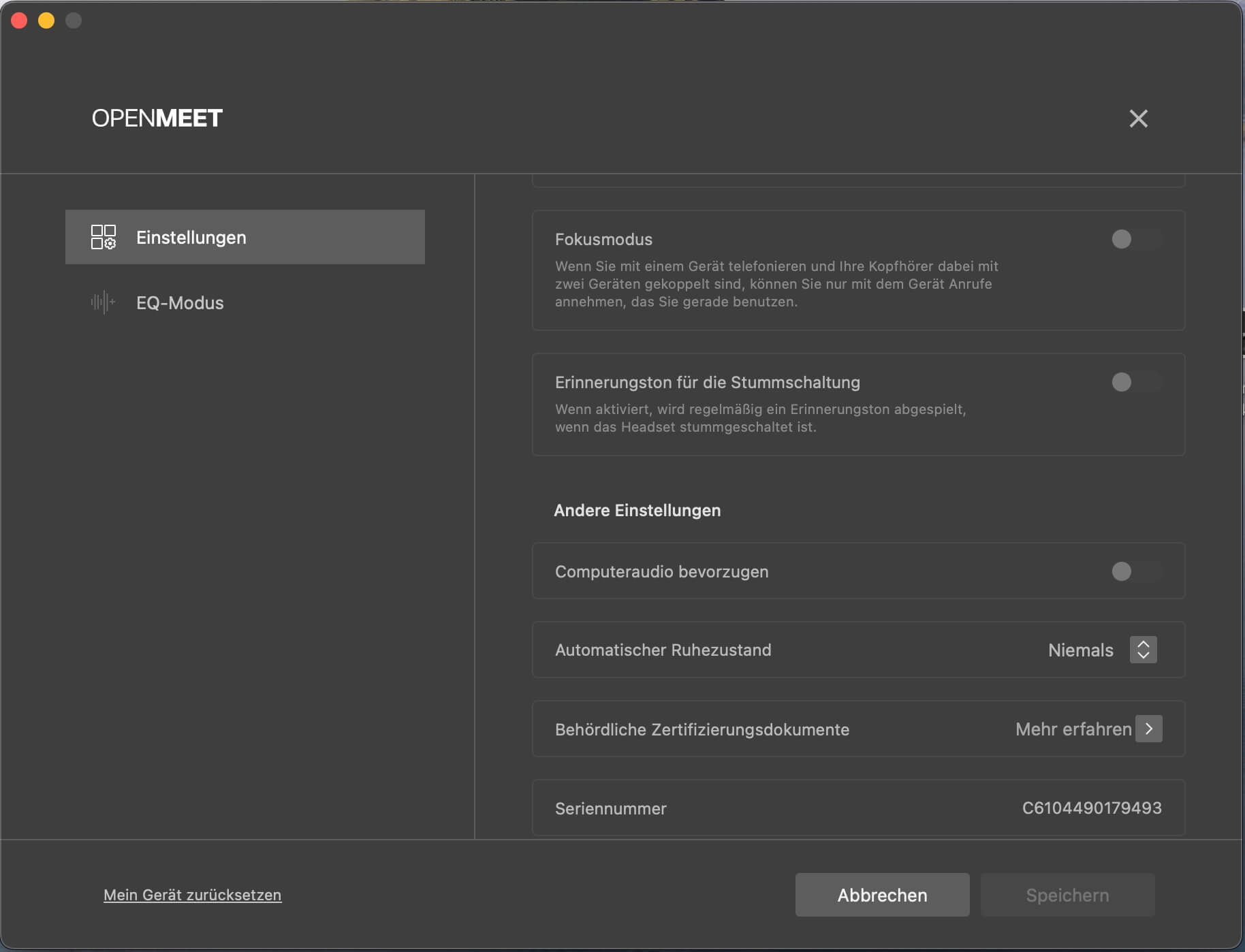This screenshot has width=1245, height=952.
Task: Click the Seriennummer label
Action: [x=610, y=809]
